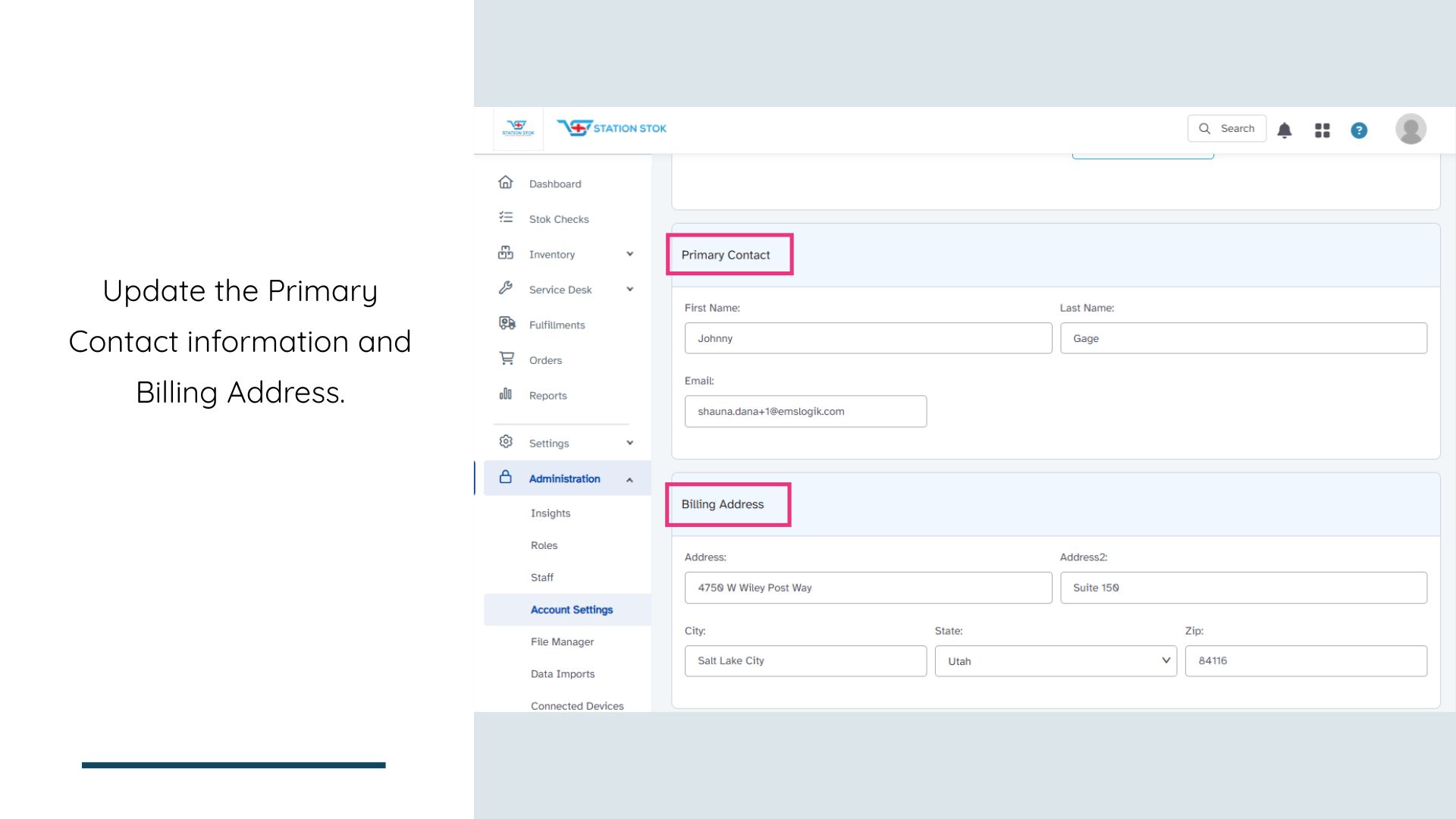
Task: Click the Stok Checks checklist icon
Action: pyautogui.click(x=506, y=218)
